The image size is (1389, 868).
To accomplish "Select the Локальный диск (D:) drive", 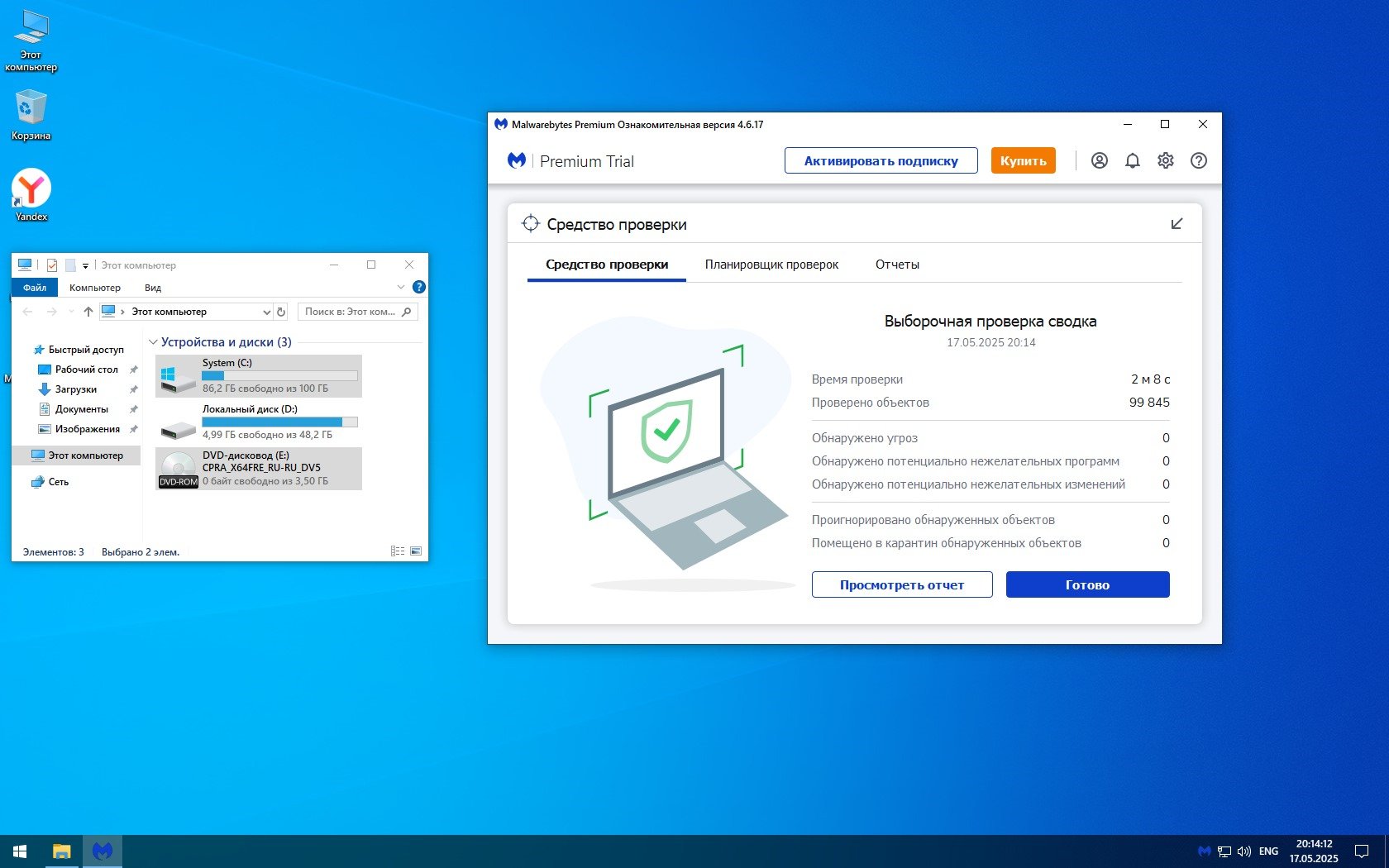I will [x=259, y=422].
